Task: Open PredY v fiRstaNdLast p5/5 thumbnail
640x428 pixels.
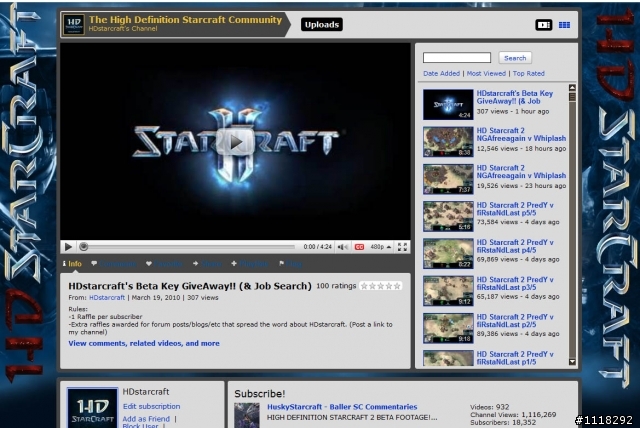Action: point(448,216)
